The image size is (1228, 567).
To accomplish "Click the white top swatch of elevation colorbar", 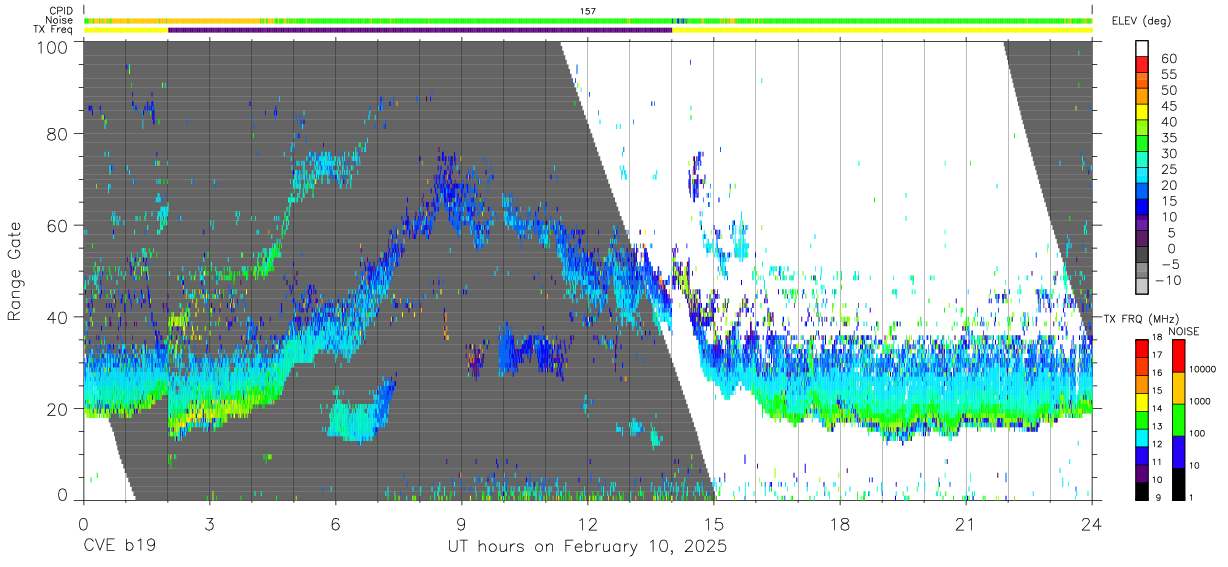I will point(1142,49).
